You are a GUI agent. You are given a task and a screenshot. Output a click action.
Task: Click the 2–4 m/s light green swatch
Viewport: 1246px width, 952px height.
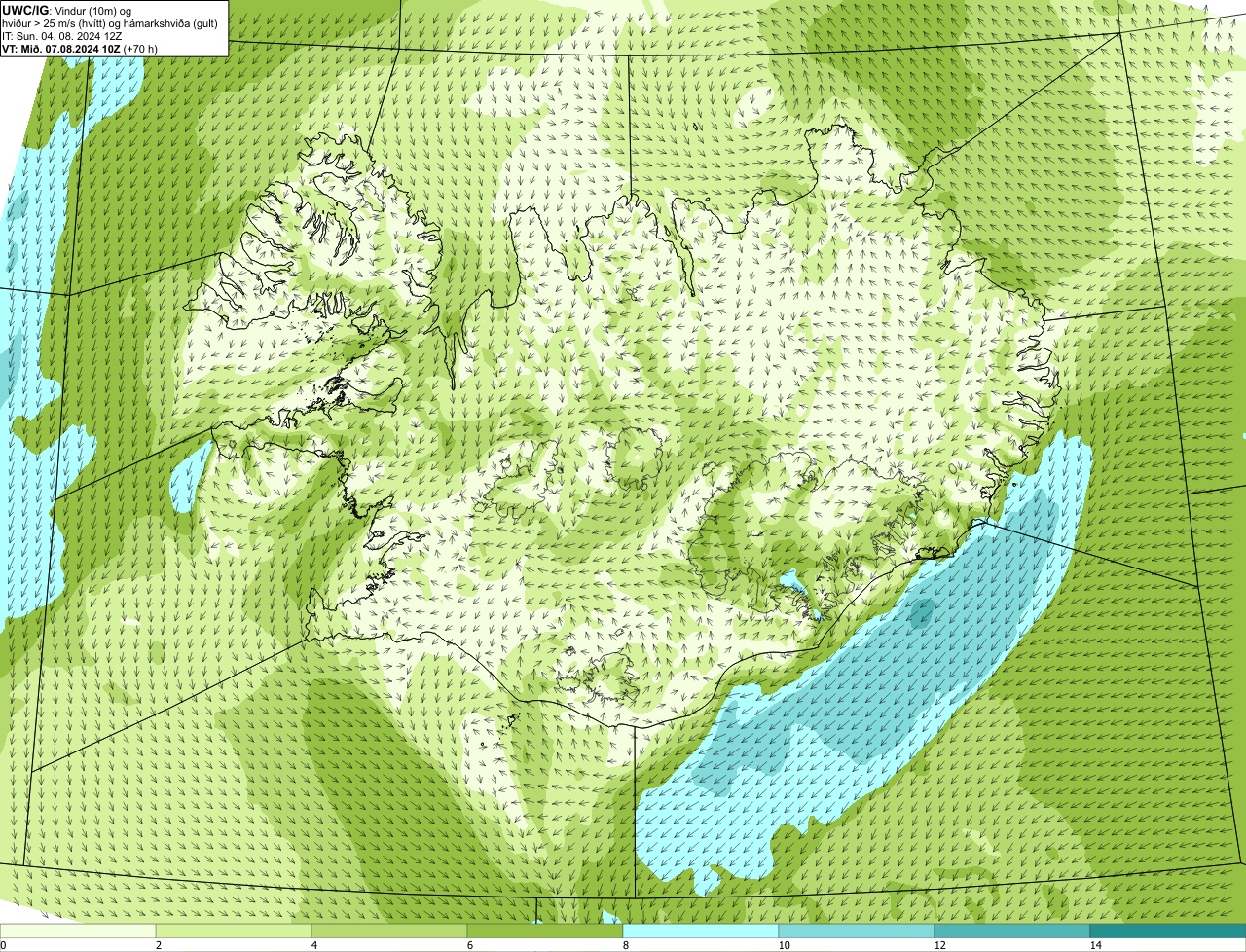coord(234,931)
